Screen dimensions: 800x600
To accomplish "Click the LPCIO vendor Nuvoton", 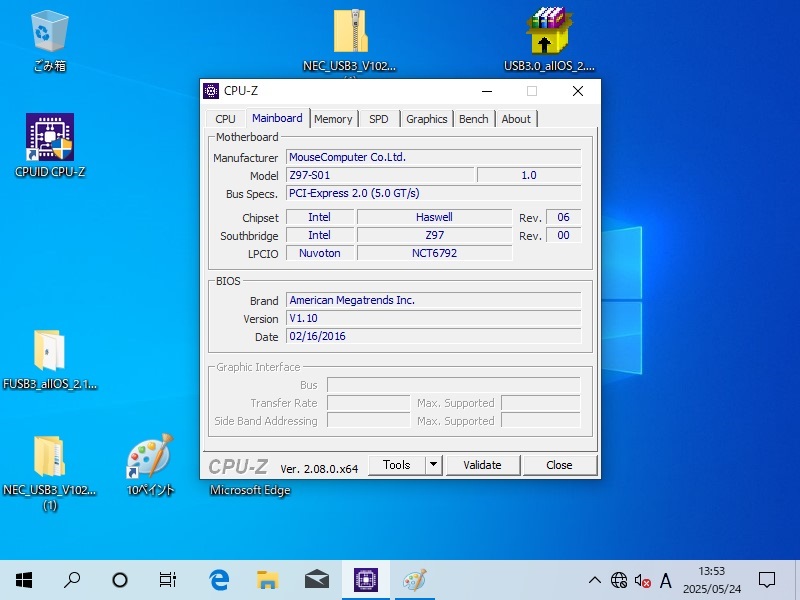I will pos(319,253).
